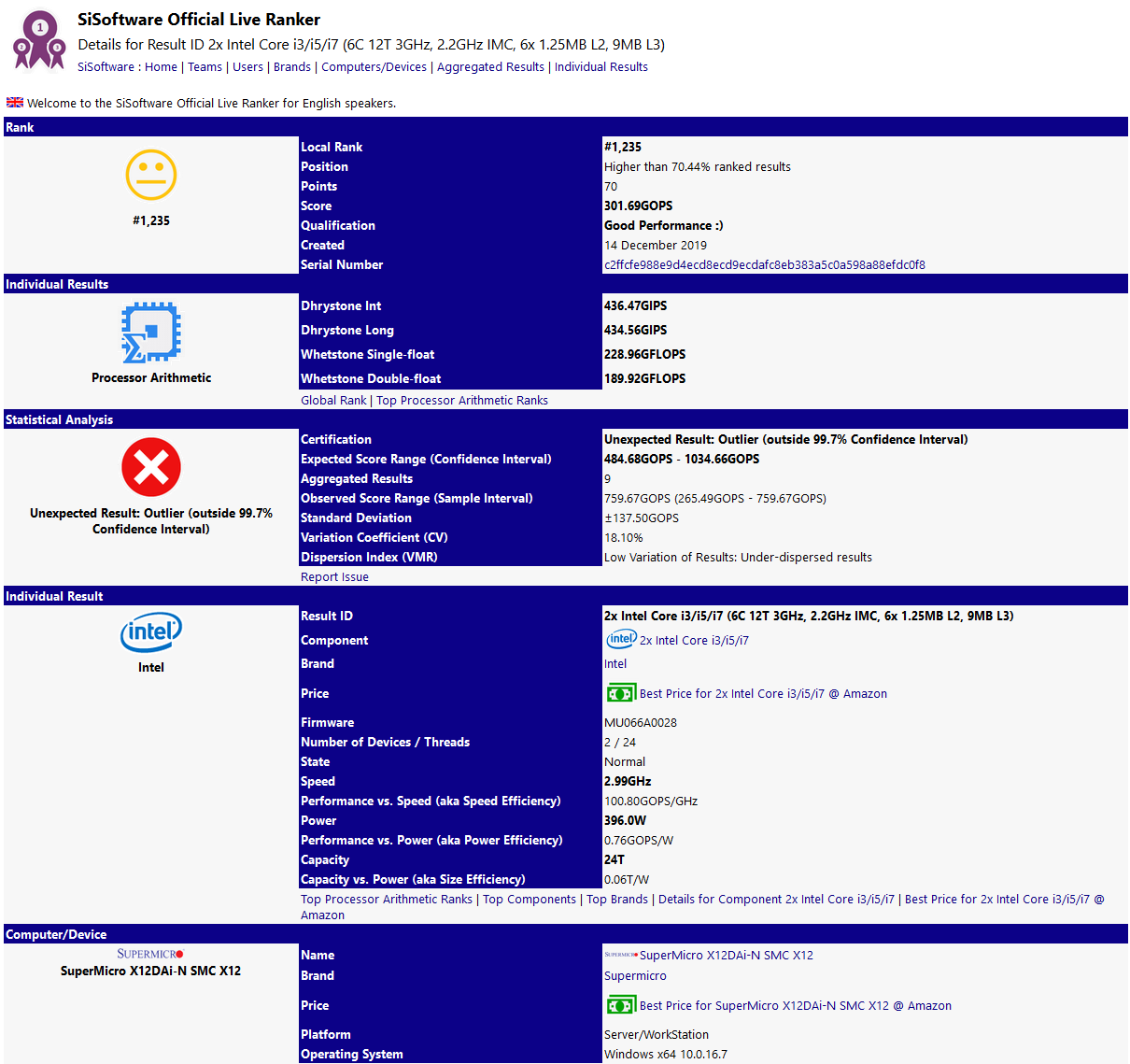Image resolution: width=1130 pixels, height=1064 pixels.
Task: Go to the Home page
Action: click(x=161, y=67)
